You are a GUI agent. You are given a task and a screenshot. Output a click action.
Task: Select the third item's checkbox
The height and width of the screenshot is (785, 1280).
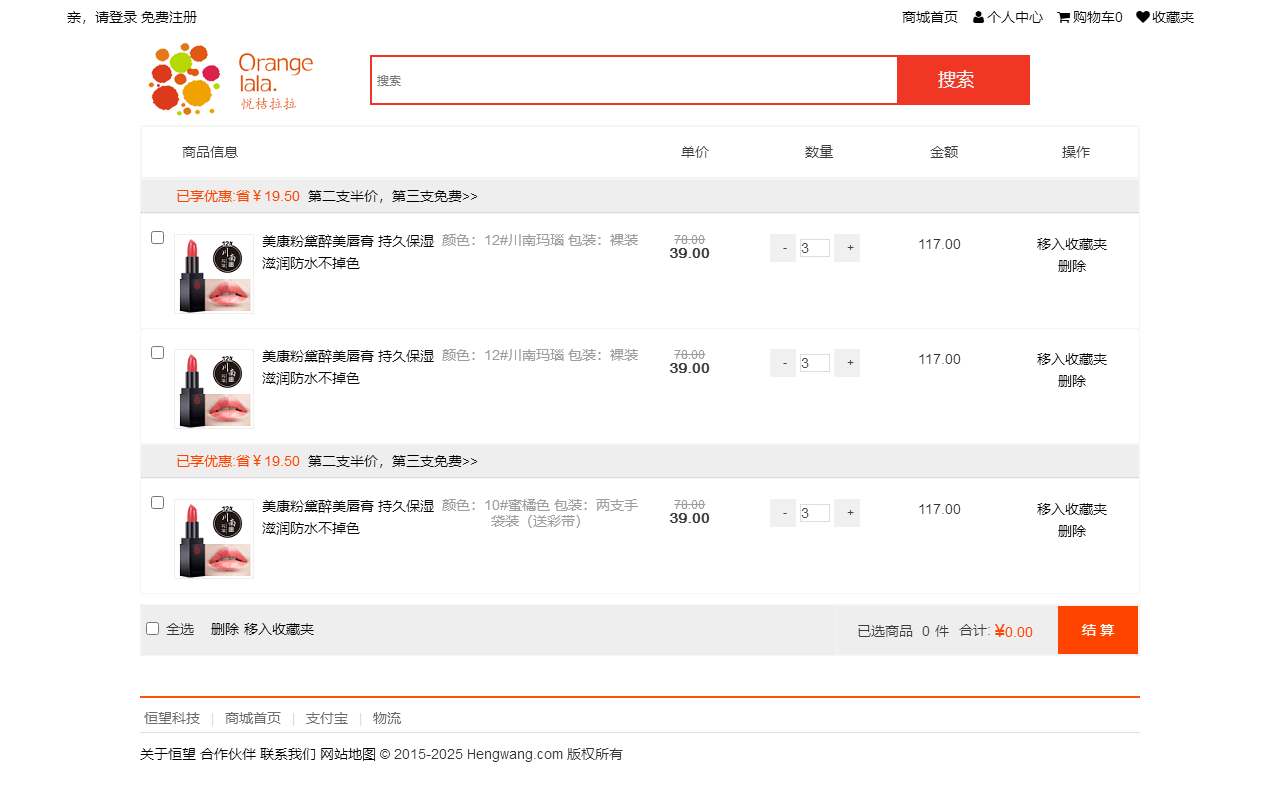(x=157, y=503)
